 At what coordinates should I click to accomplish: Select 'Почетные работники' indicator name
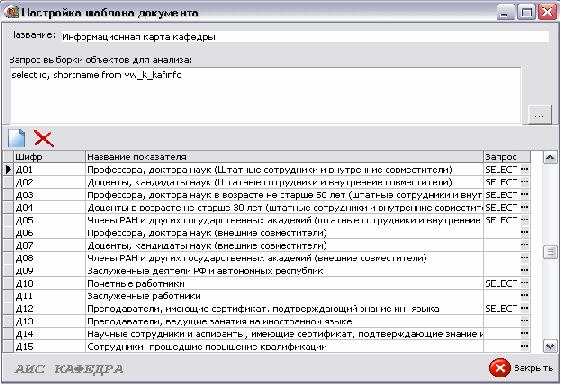point(284,283)
